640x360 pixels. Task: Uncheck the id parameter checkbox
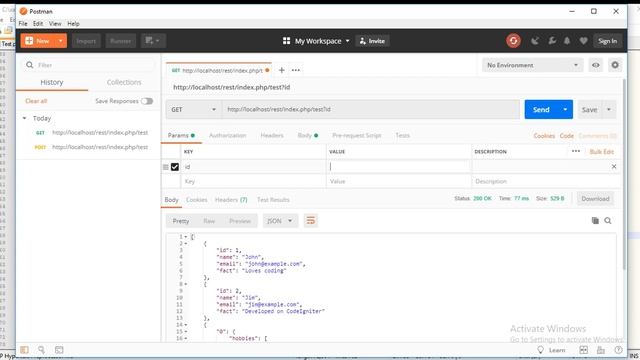click(x=175, y=167)
